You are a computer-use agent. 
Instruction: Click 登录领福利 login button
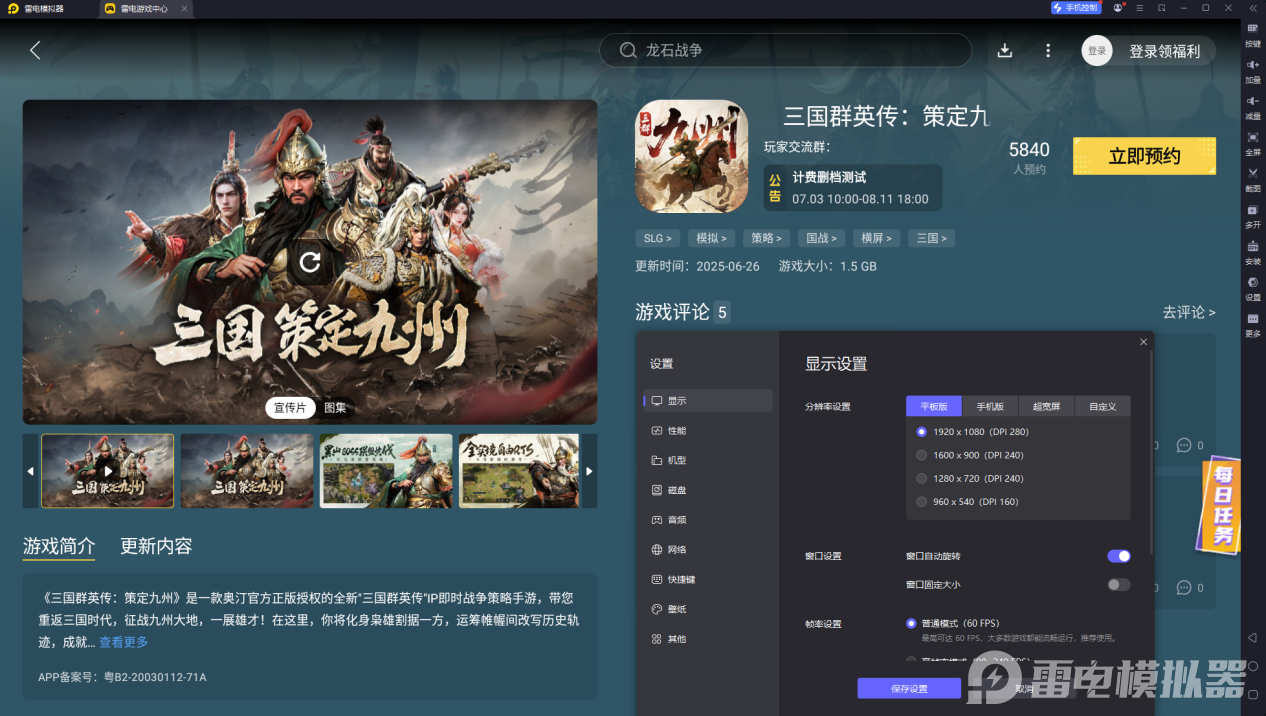(x=1164, y=51)
